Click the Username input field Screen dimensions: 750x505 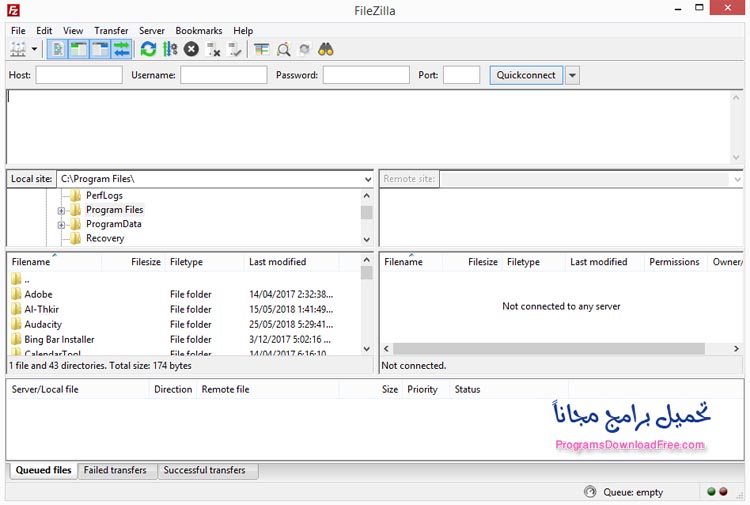coord(223,75)
